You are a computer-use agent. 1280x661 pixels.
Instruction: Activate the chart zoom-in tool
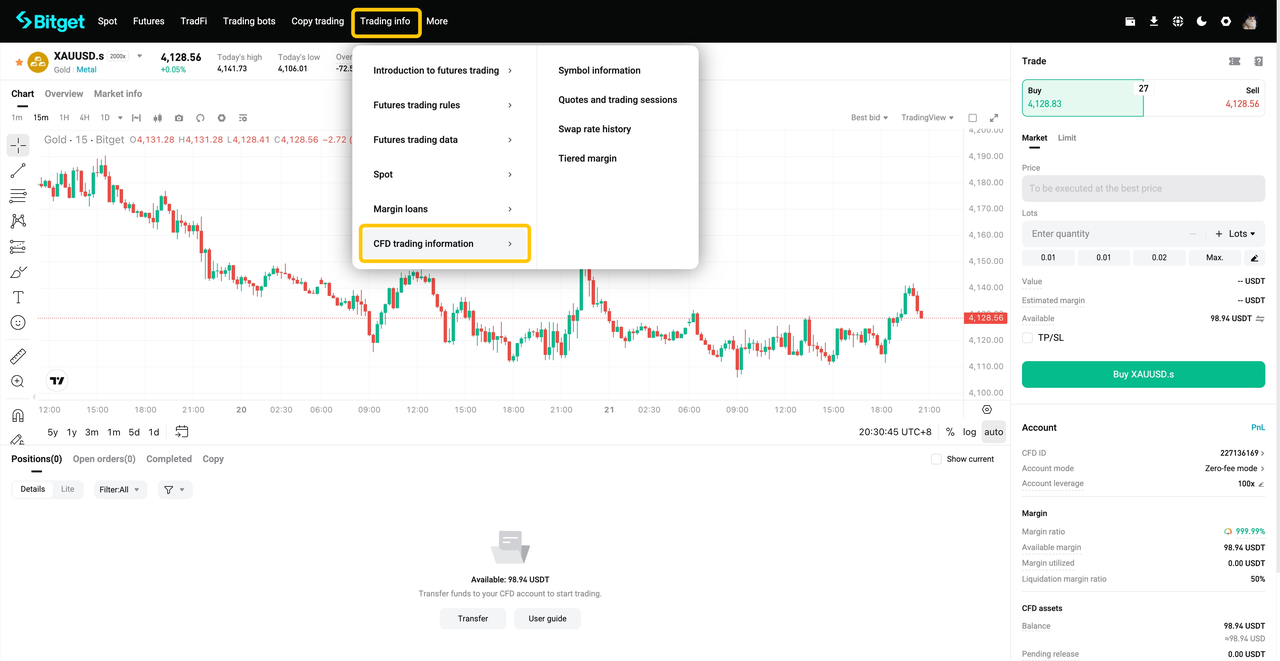point(18,381)
